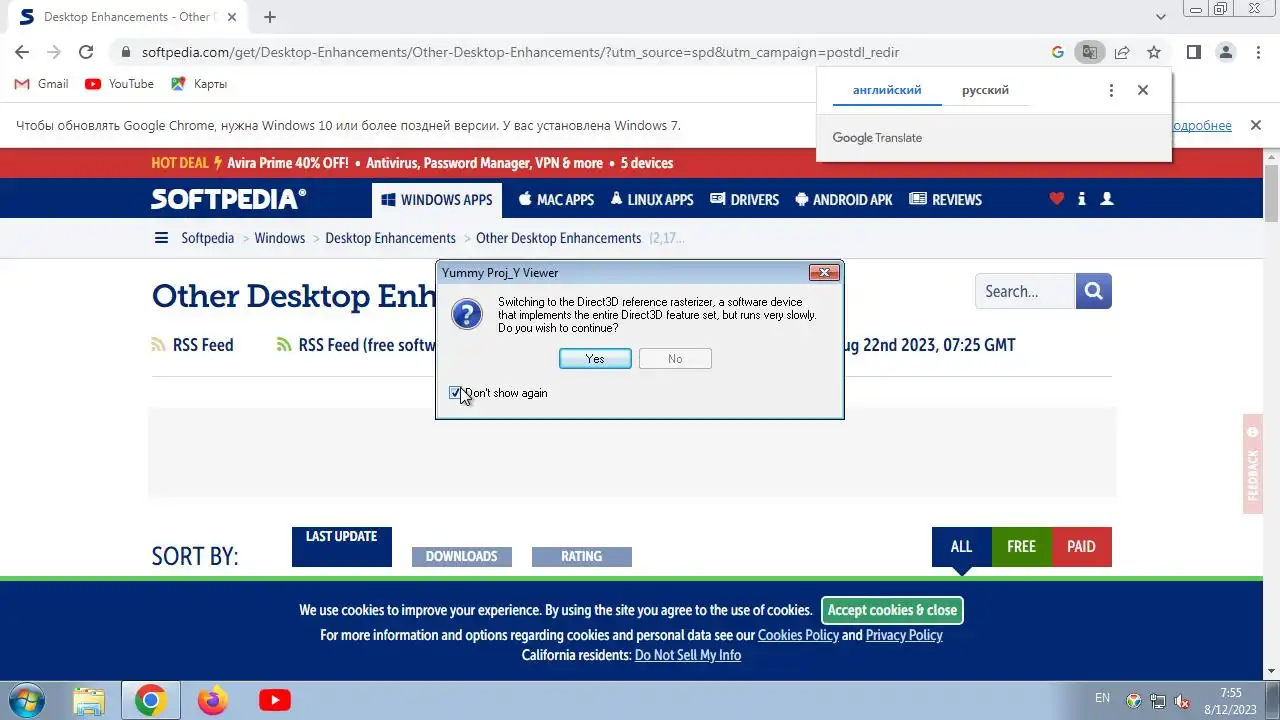This screenshot has width=1280, height=720.
Task: Filter listings by ALL
Action: pos(961,546)
